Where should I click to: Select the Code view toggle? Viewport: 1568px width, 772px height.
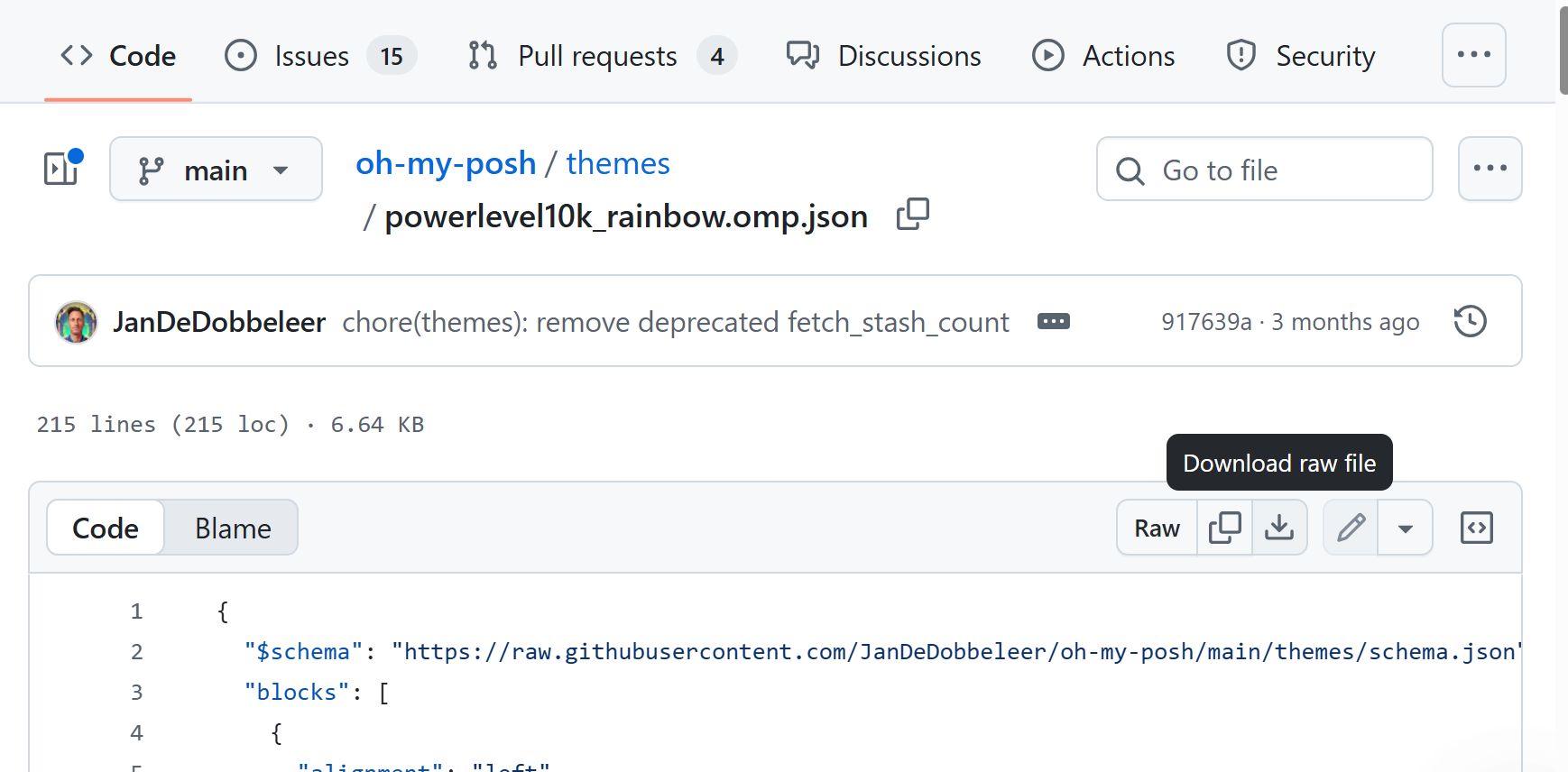click(x=106, y=528)
